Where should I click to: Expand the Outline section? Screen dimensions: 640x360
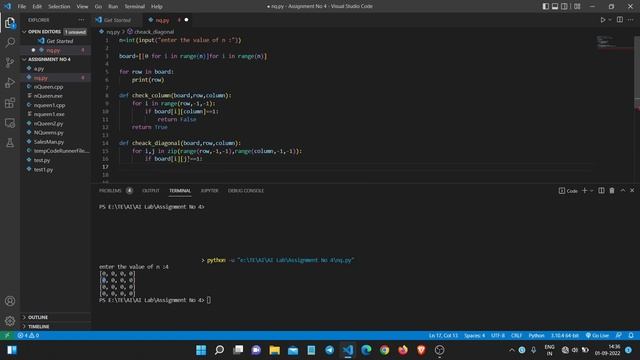pyautogui.click(x=38, y=317)
